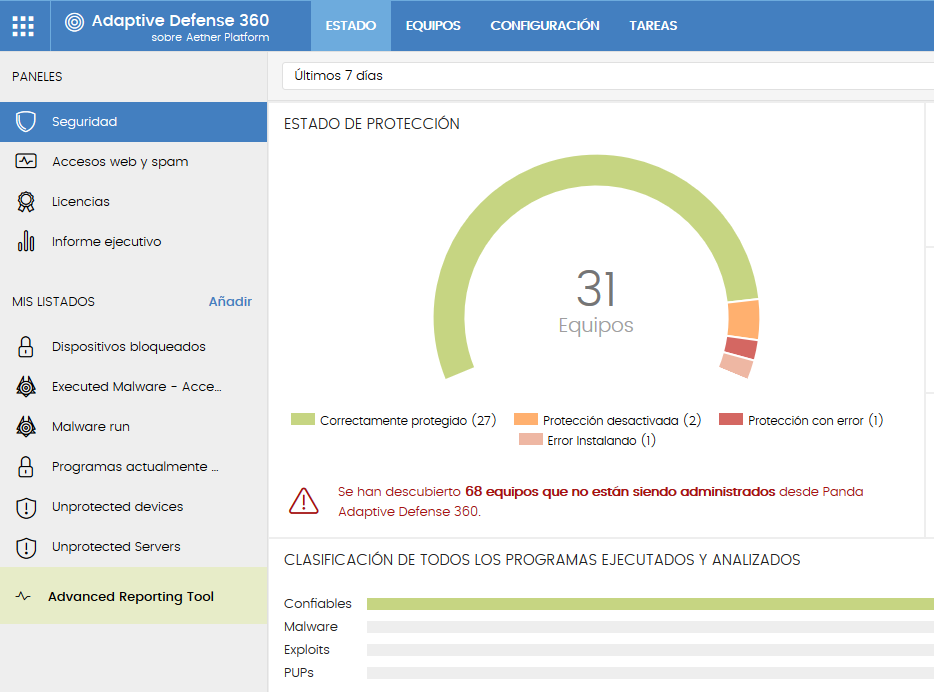
Task: Click the red Protección con error legend swatch
Action: click(x=731, y=419)
